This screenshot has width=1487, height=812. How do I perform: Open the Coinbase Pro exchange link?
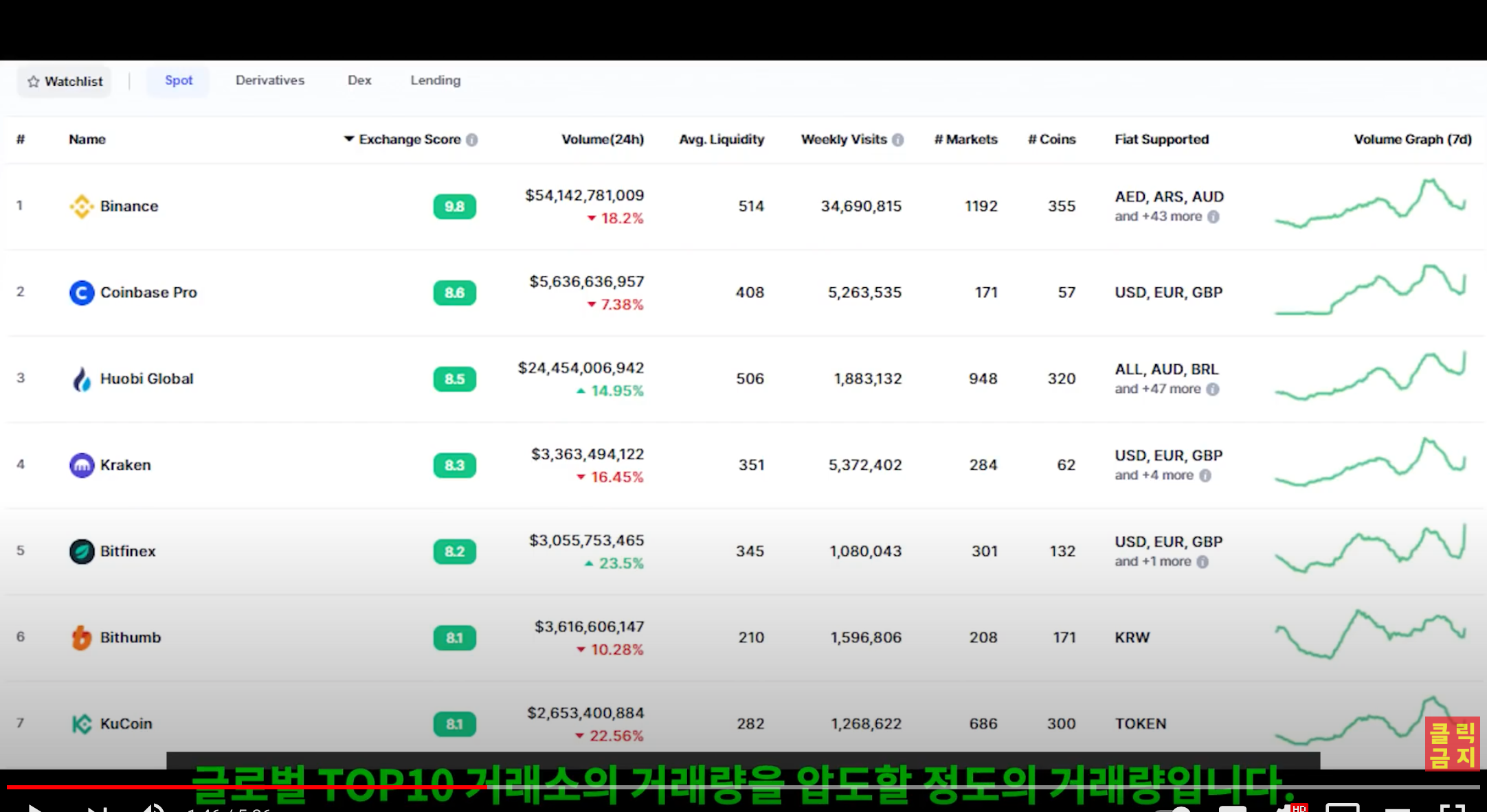pos(148,293)
